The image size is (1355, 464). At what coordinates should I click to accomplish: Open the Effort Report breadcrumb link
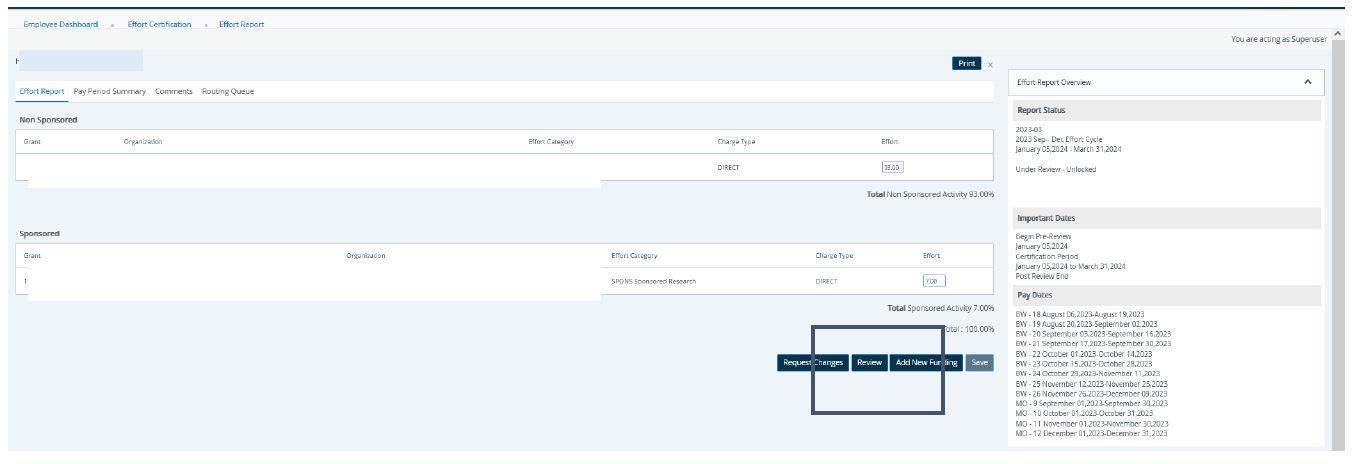tap(243, 24)
